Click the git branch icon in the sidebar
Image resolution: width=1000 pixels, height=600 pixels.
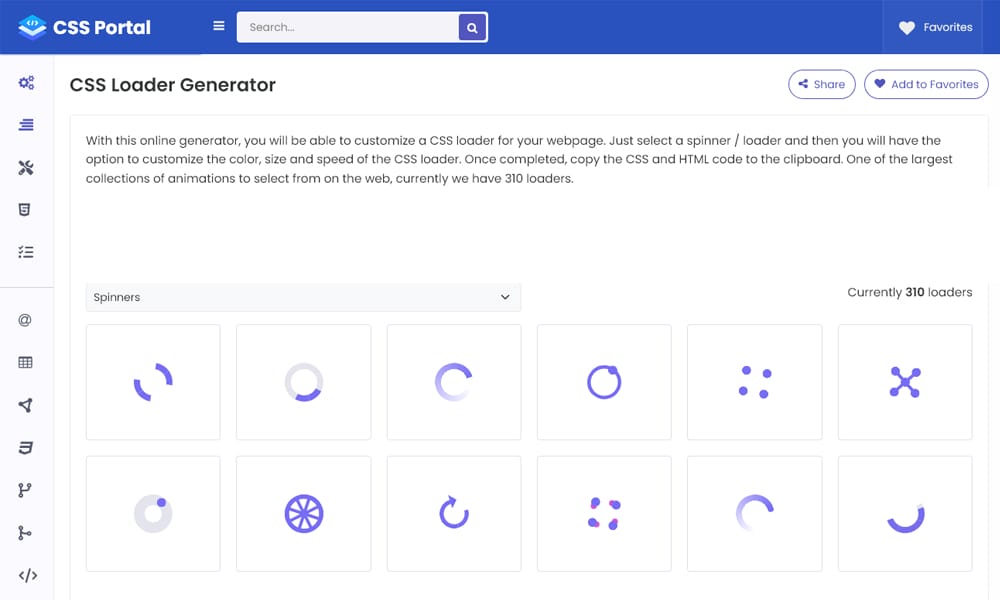(x=27, y=489)
